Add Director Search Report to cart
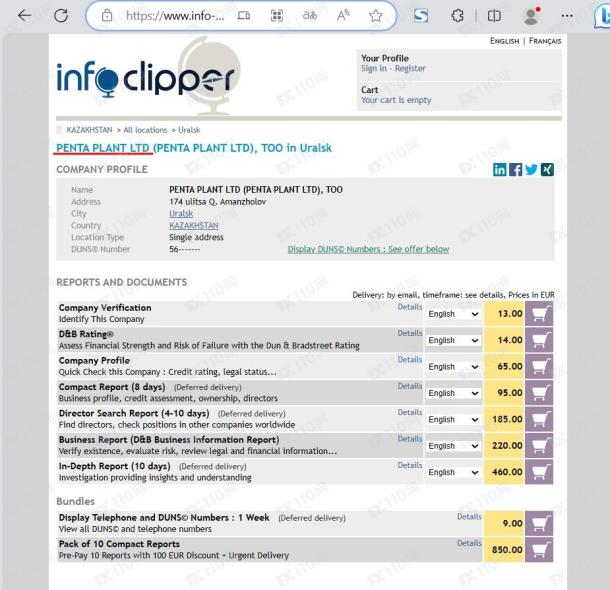Screen dimensions: 610x590 pyautogui.click(x=539, y=419)
